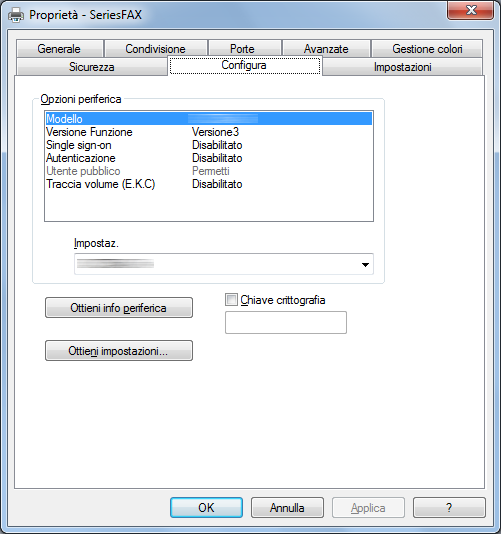
Task: Select the Traccia volume (E.K.C) row
Action: coord(209,184)
